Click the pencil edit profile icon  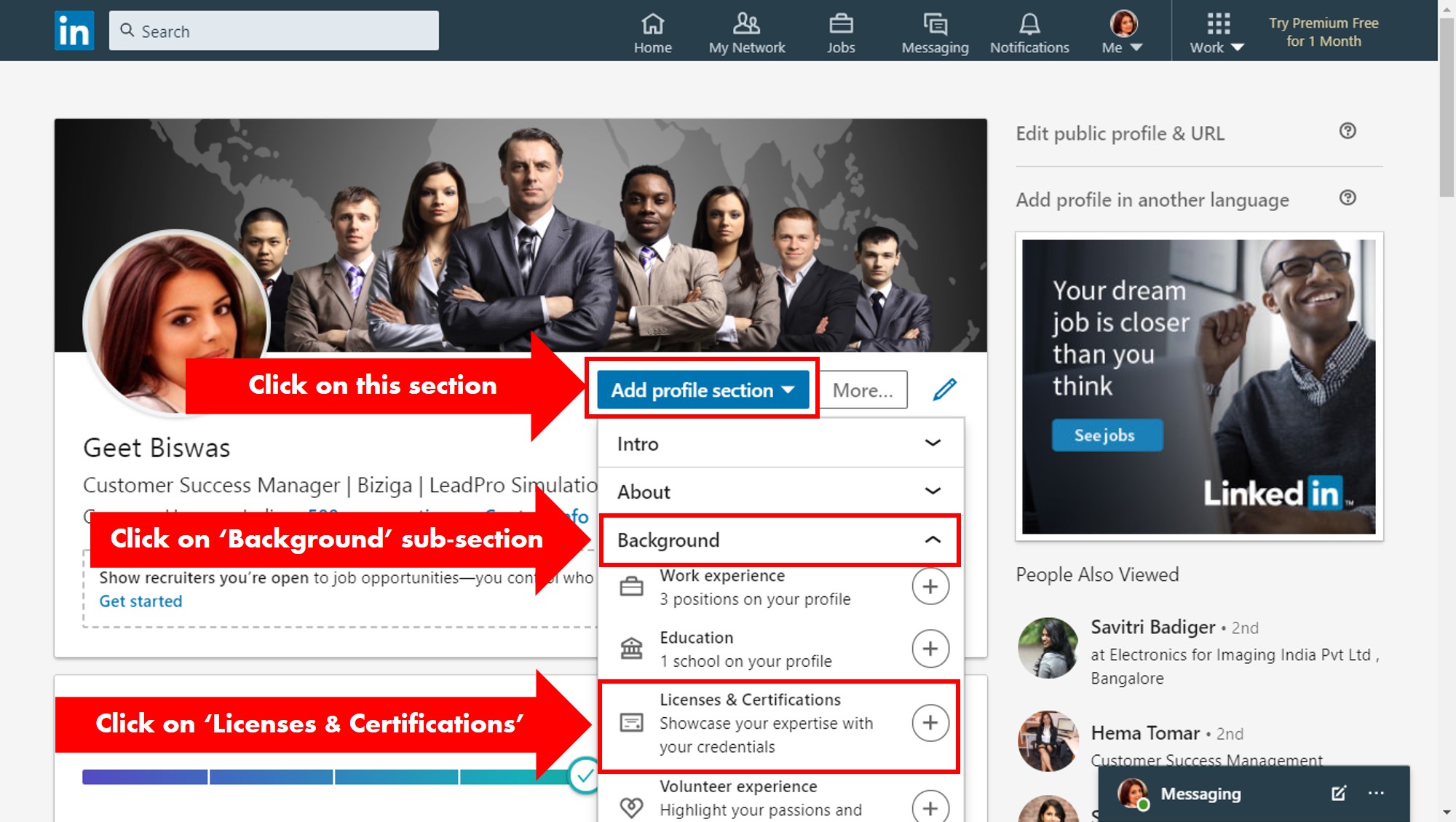944,390
